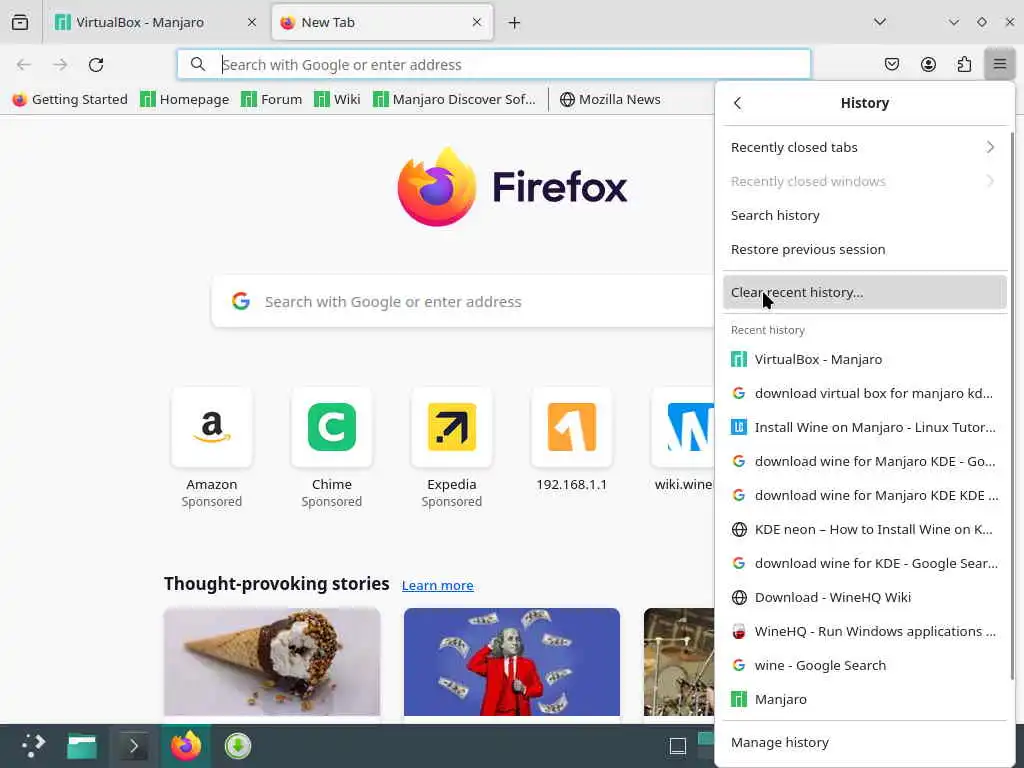The width and height of the screenshot is (1024, 768).
Task: Open the Firefox account icon
Action: tap(928, 64)
